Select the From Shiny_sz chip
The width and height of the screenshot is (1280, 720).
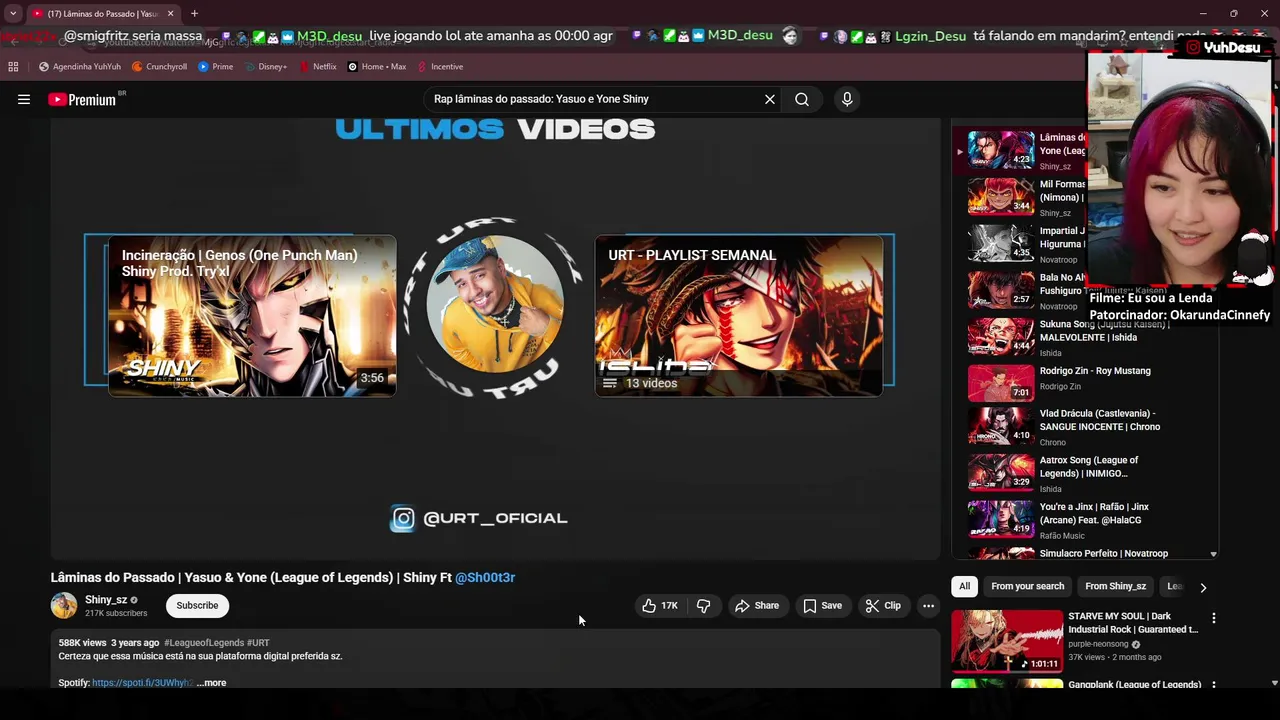1115,586
